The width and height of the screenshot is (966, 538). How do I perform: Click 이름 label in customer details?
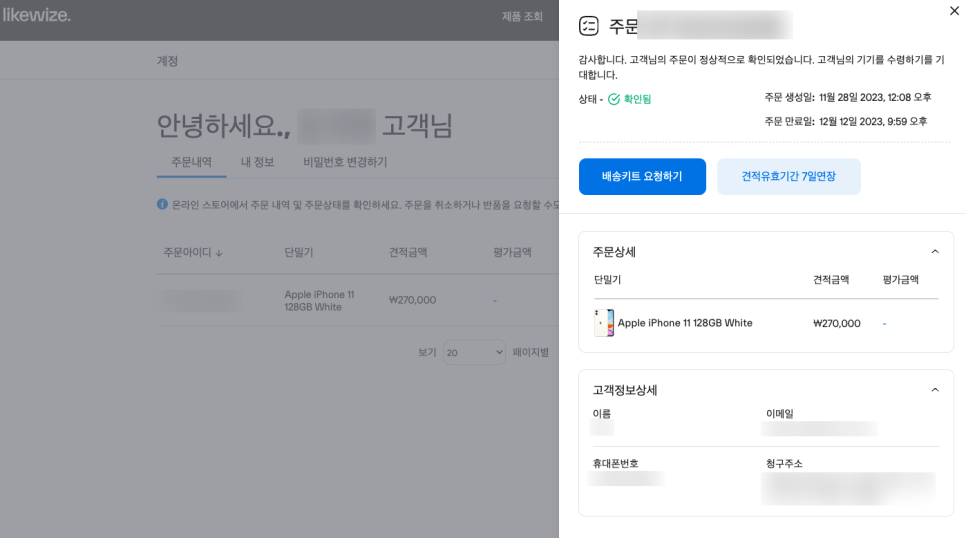tap(601, 414)
